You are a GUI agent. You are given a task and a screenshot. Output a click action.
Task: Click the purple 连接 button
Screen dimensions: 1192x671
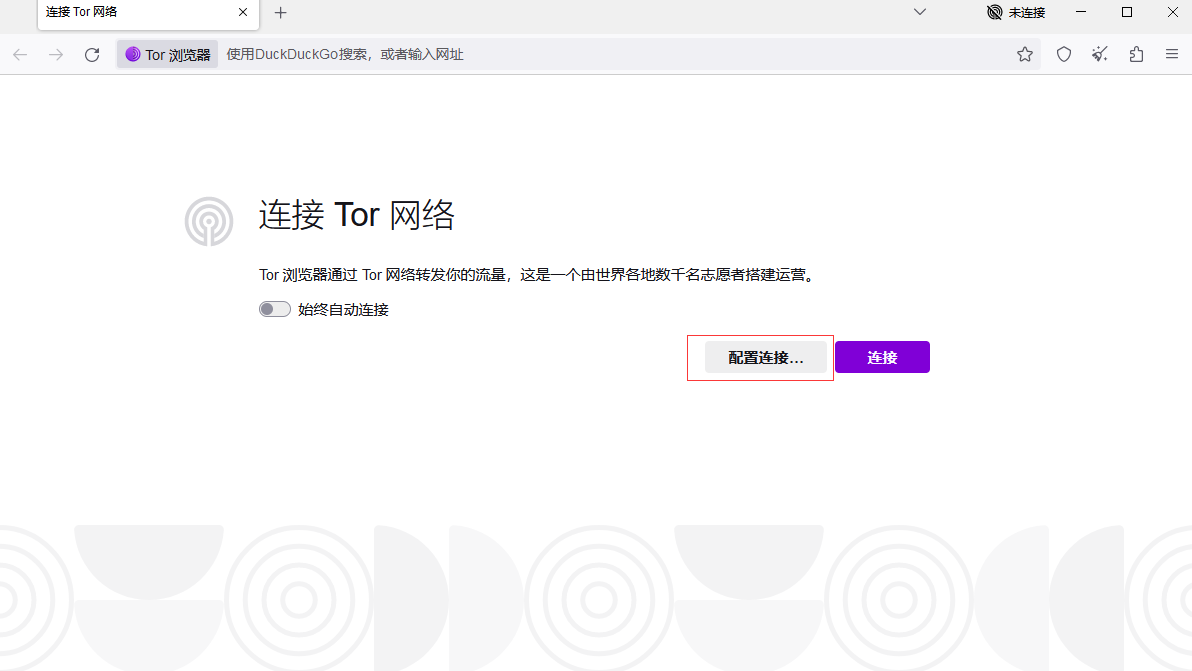882,357
